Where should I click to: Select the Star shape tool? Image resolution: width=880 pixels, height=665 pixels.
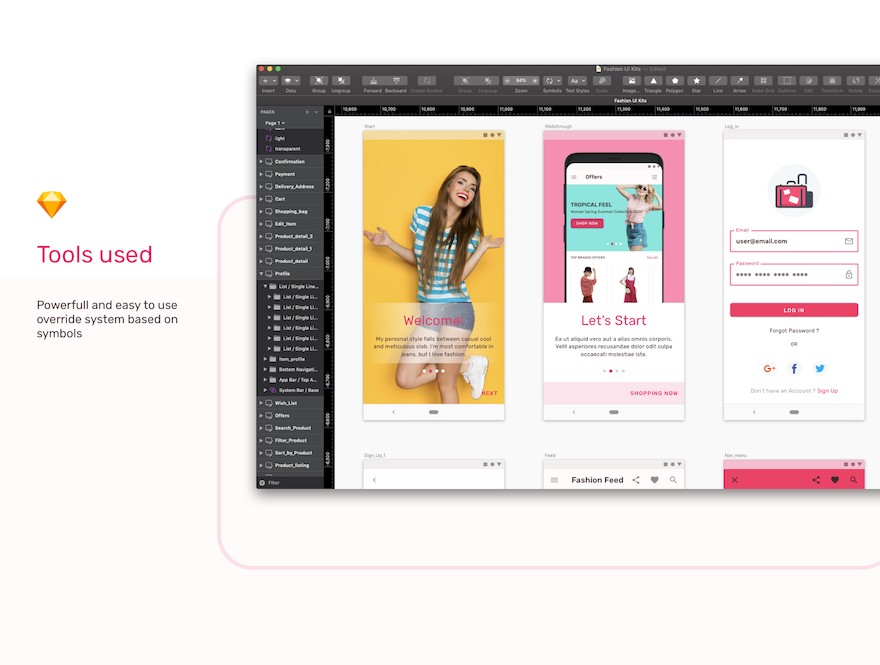[x=696, y=81]
